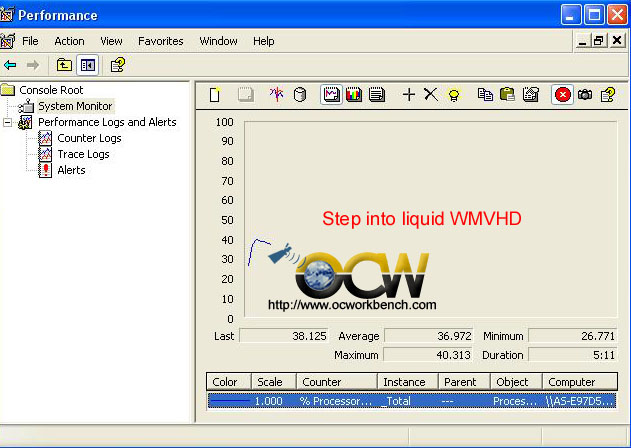
Task: Collapse Performance Logs and Alerts node
Action: (x=8, y=122)
